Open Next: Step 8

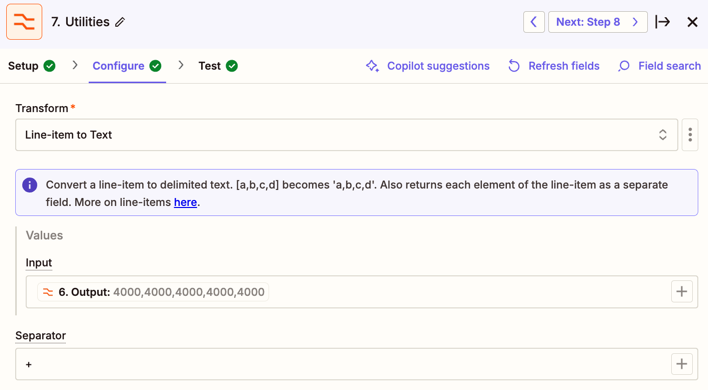click(597, 22)
